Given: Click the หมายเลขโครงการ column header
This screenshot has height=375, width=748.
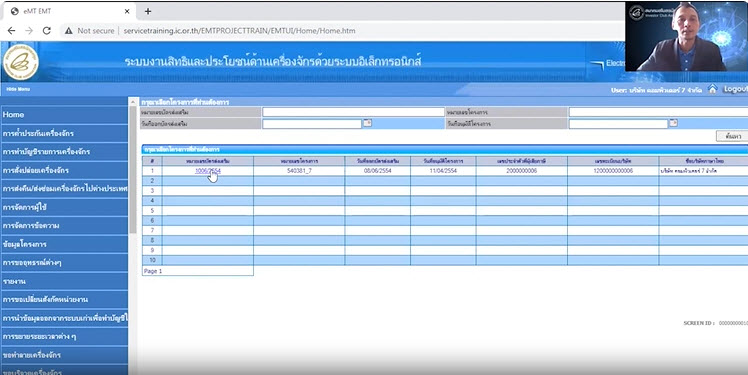Looking at the screenshot, I should pos(299,161).
